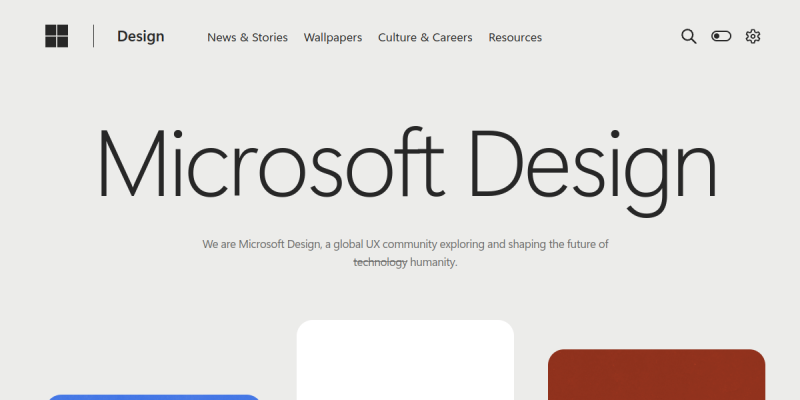Open the News & Stories menu
The width and height of the screenshot is (800, 400).
coord(247,37)
